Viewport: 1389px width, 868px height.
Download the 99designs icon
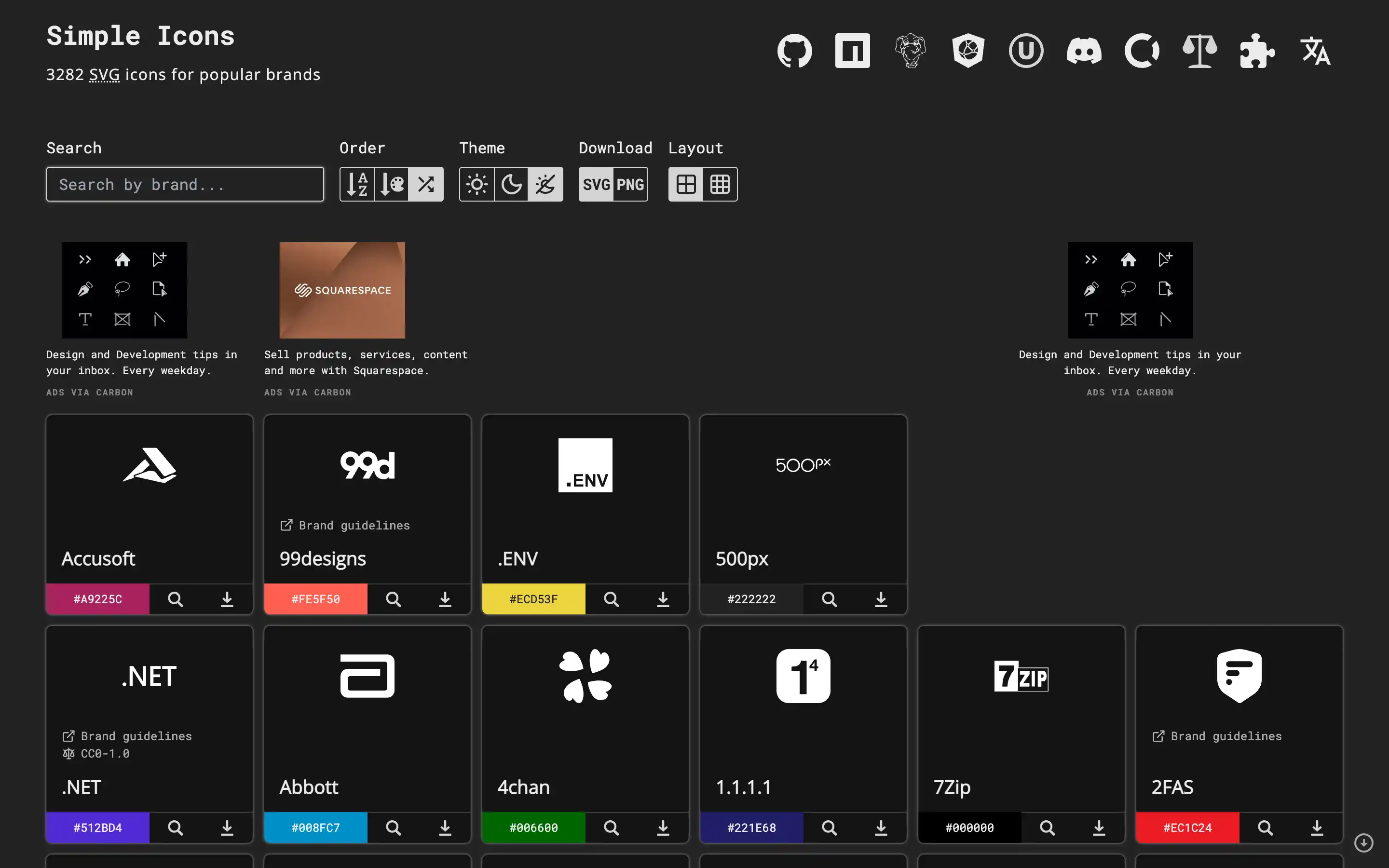pyautogui.click(x=445, y=599)
